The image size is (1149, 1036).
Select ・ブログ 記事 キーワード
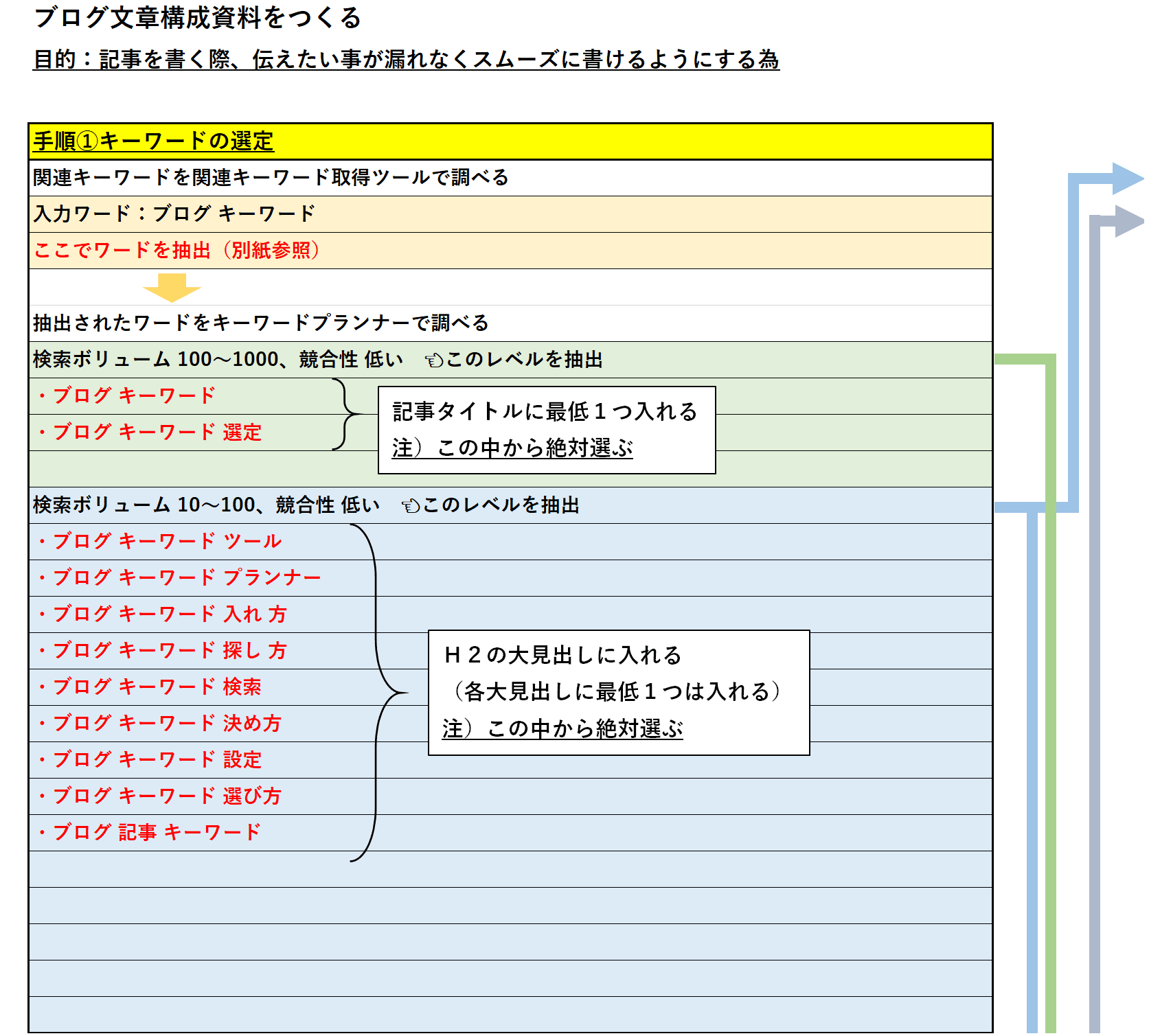tap(148, 833)
